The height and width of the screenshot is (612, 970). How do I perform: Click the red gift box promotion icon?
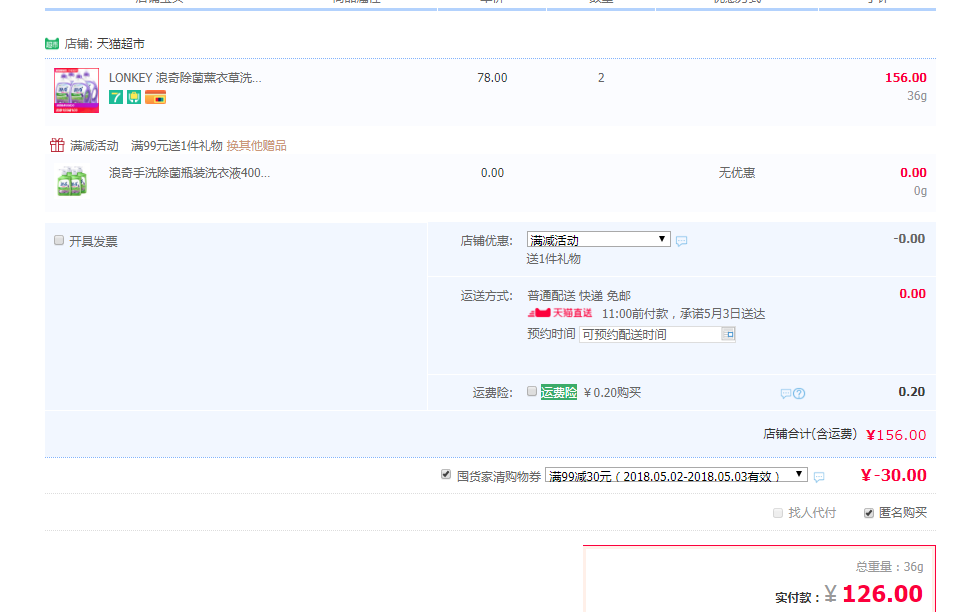57,145
